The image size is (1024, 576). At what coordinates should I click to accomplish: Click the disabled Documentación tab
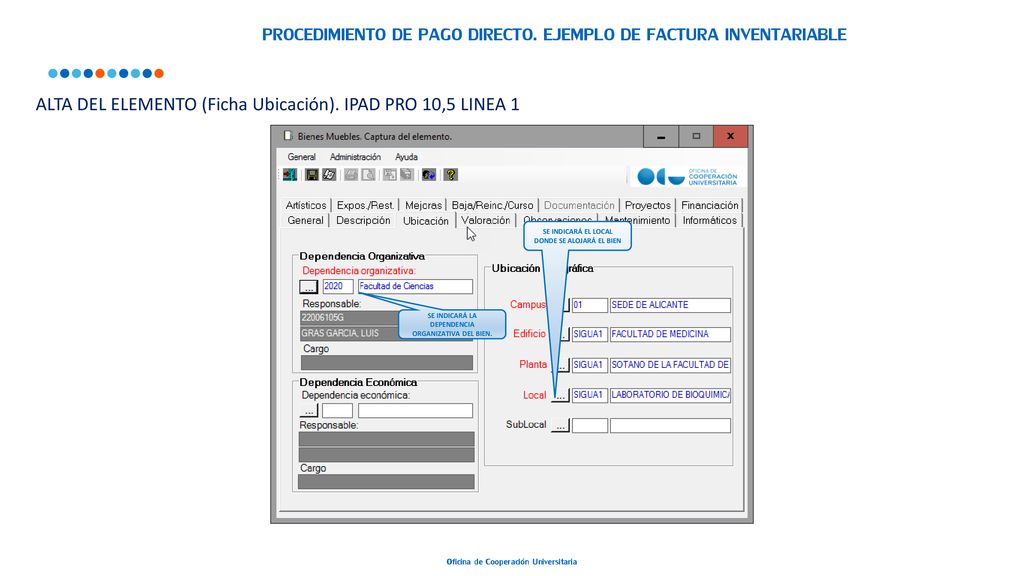tap(579, 205)
